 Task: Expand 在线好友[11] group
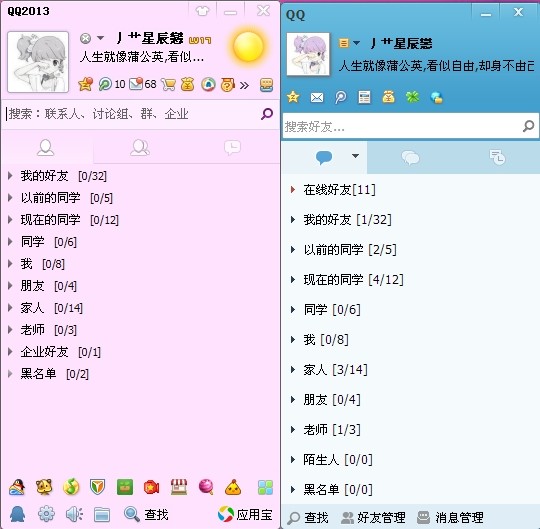[293, 190]
